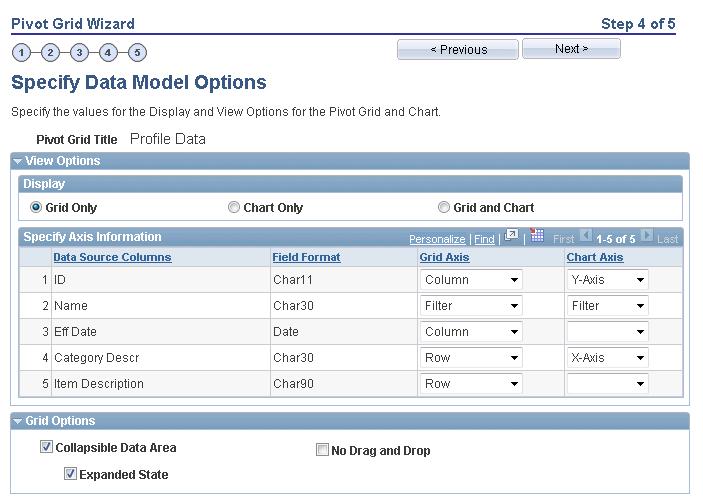The width and height of the screenshot is (703, 501).
Task: Enable No Drag and Drop checkbox
Action: coord(322,449)
